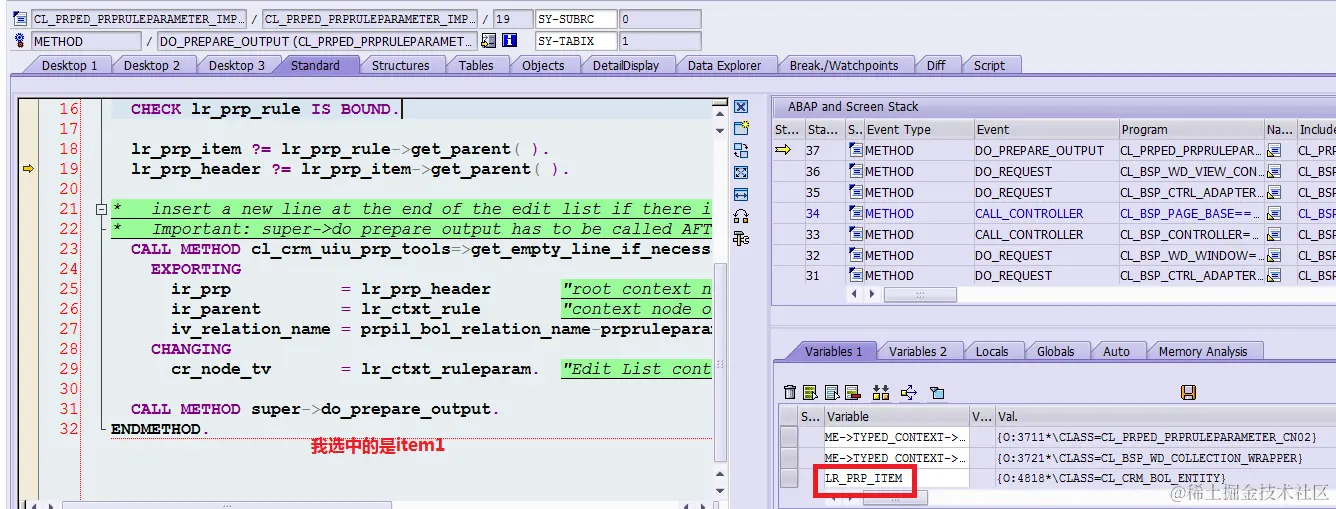This screenshot has width=1336, height=509.
Task: Click navigation icon in stack row 34
Action: (1274, 214)
